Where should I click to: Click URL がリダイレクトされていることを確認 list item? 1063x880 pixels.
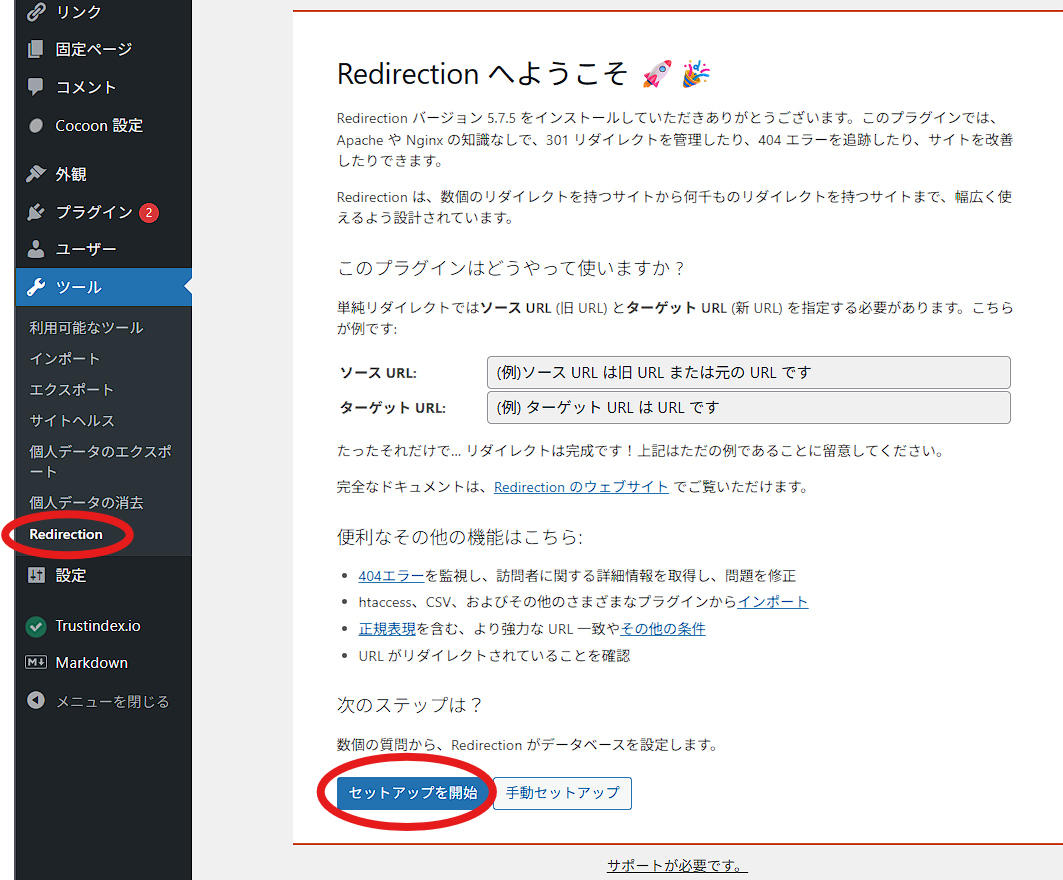coord(494,656)
